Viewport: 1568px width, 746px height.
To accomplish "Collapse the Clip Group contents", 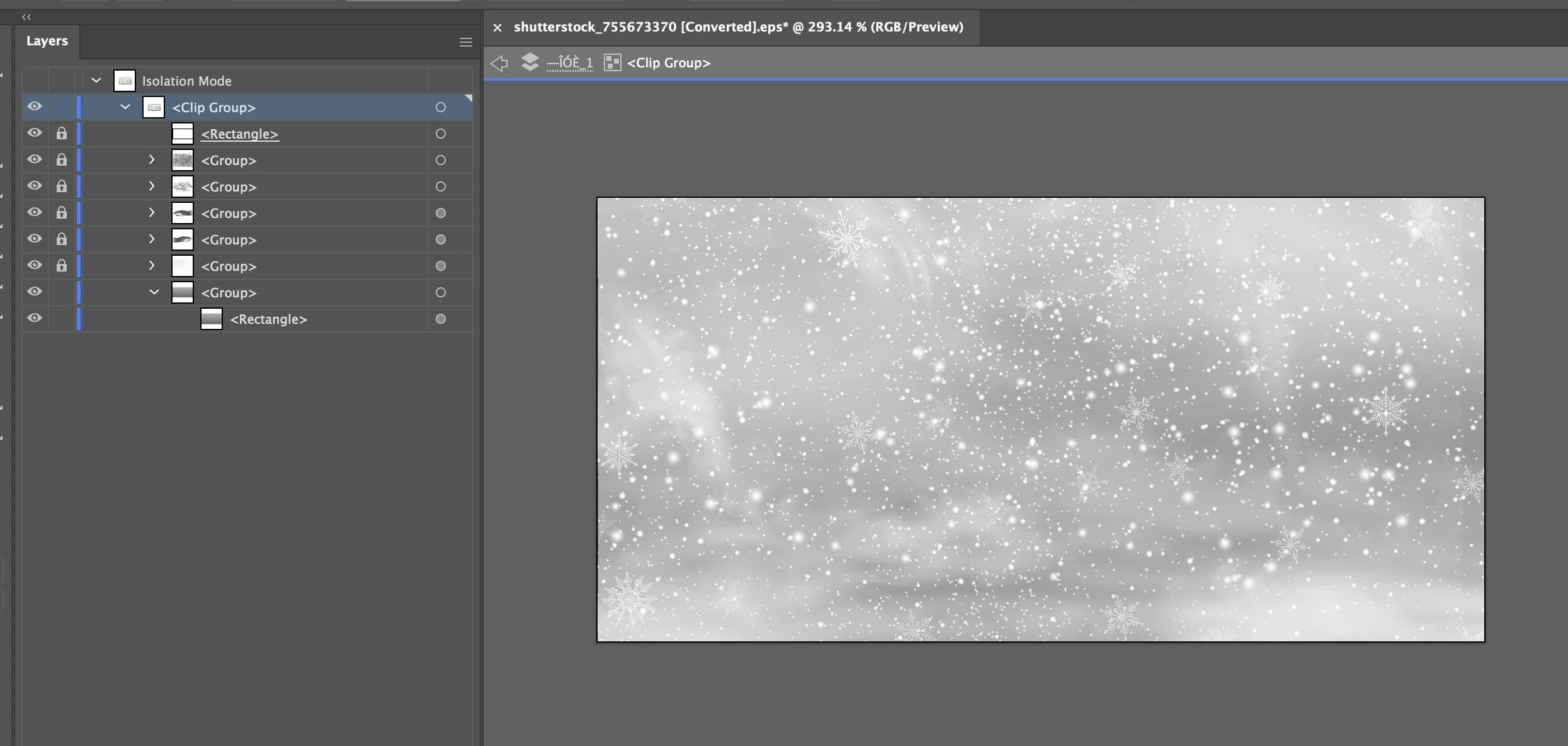I will [125, 107].
